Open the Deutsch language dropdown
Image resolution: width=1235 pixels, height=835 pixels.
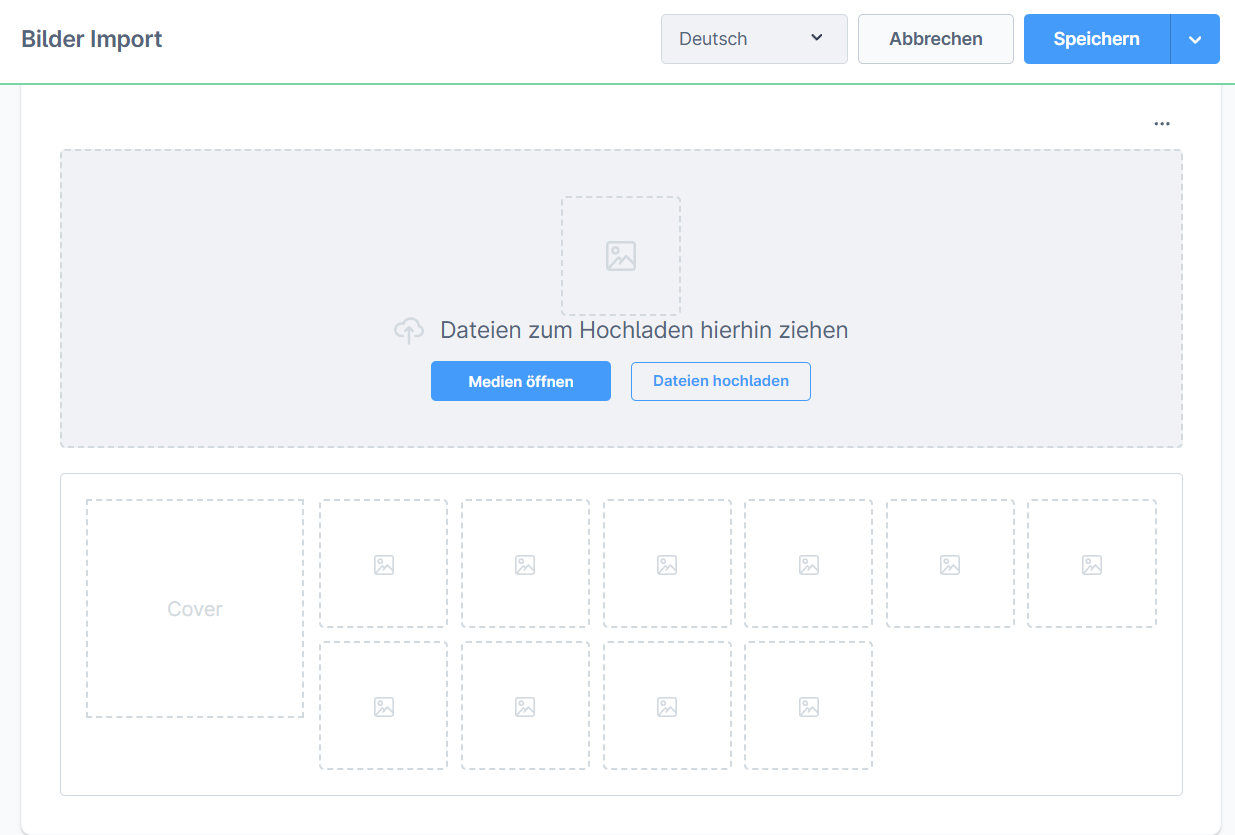pyautogui.click(x=754, y=38)
